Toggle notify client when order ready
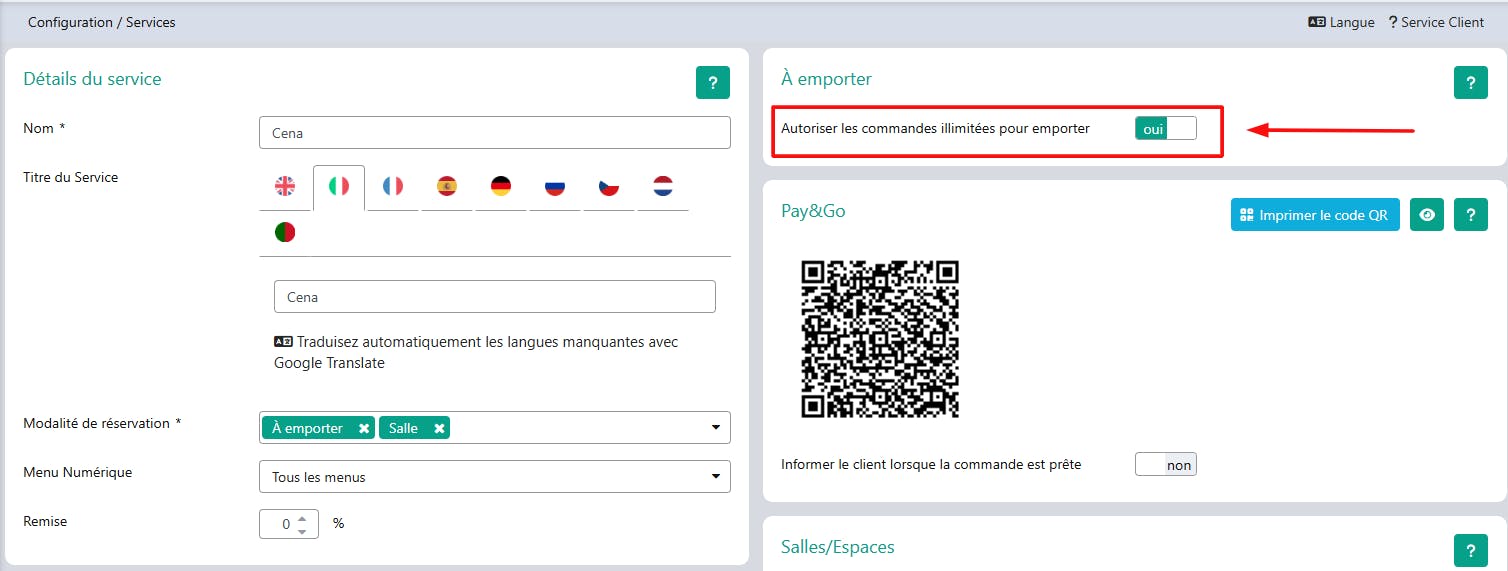The height and width of the screenshot is (571, 1508). (x=1165, y=465)
